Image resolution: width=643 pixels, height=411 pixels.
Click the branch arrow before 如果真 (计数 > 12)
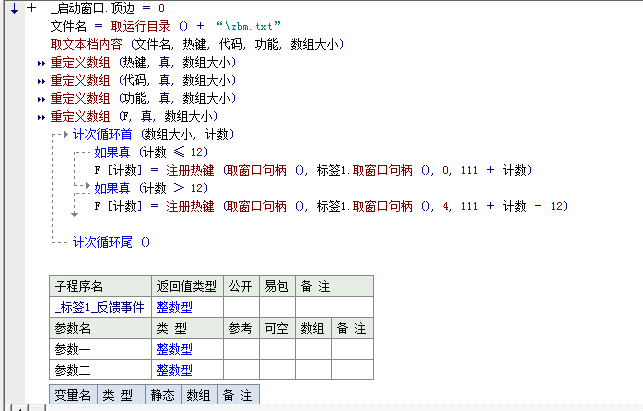click(x=85, y=188)
